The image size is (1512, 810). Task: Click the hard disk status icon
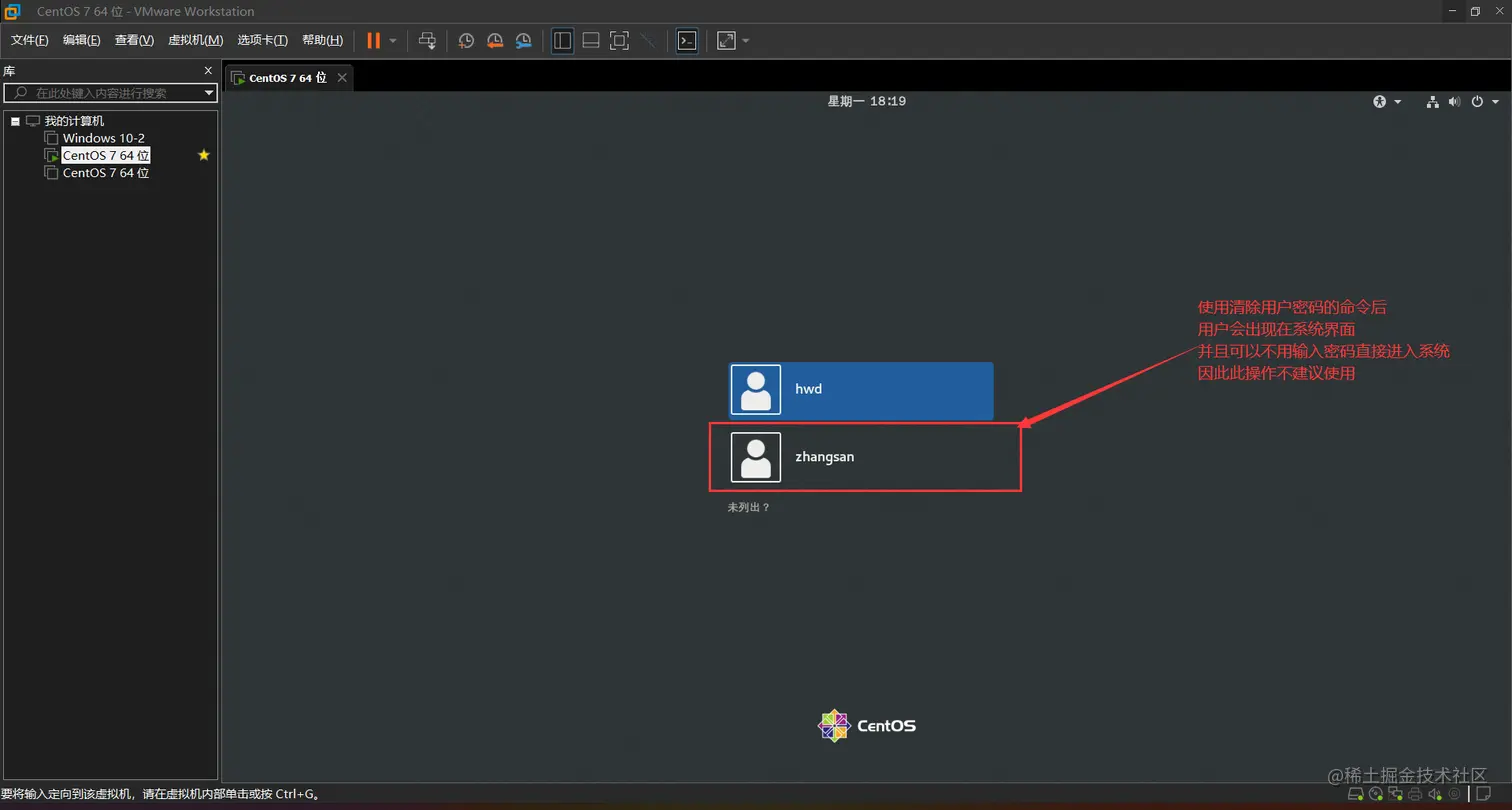click(1356, 795)
